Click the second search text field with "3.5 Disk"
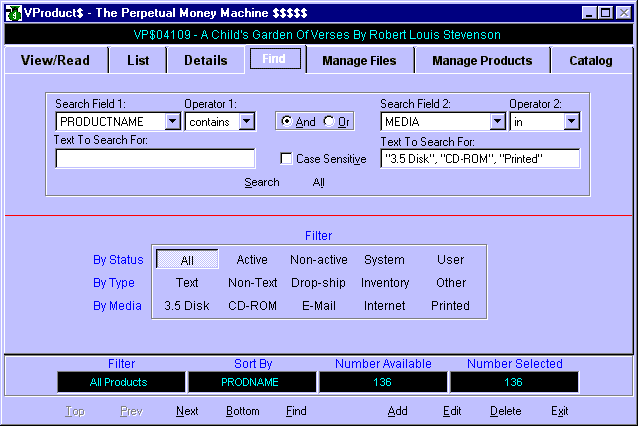 tap(480, 159)
